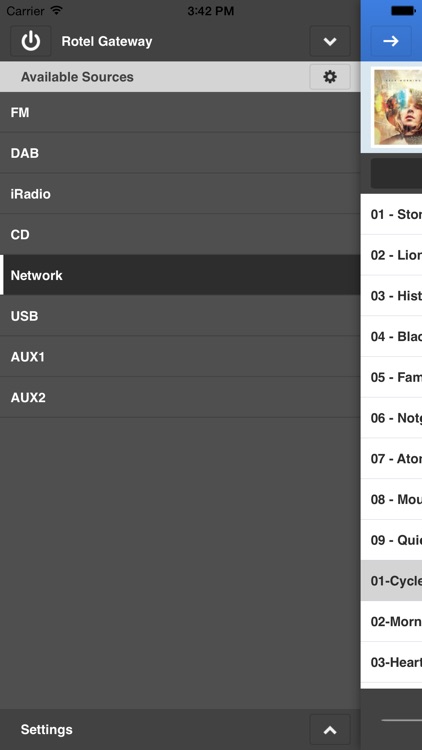The height and width of the screenshot is (750, 422).
Task: Tap the right arrow button in blue header
Action: pos(391,41)
